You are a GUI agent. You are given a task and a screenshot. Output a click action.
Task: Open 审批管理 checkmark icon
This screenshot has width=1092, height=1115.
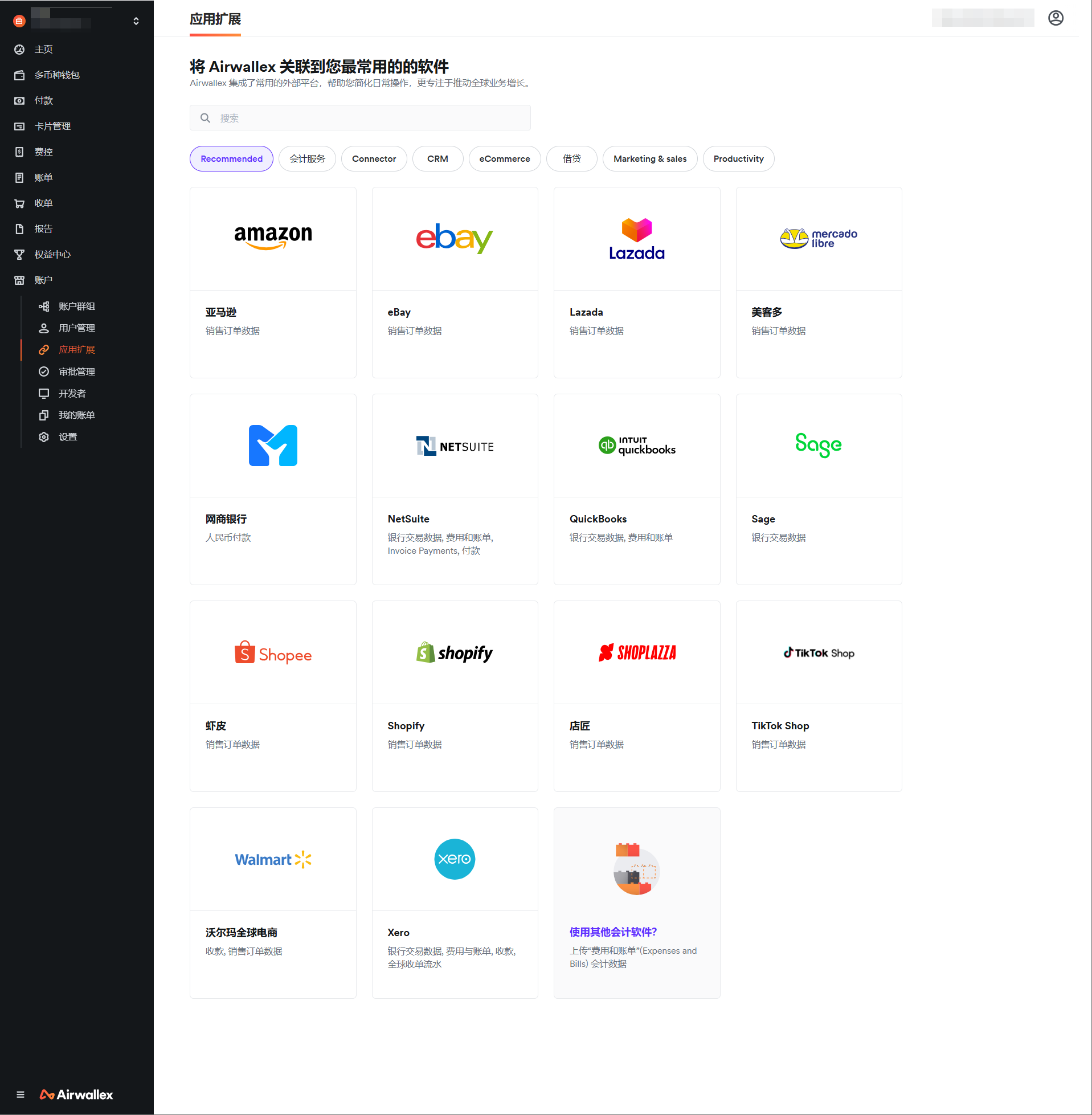pyautogui.click(x=44, y=371)
